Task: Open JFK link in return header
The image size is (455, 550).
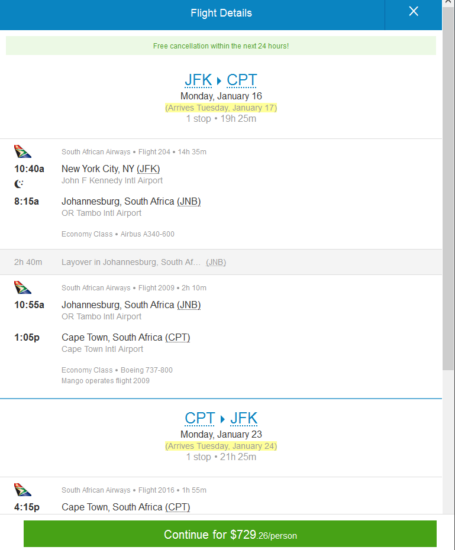Action: coord(244,418)
